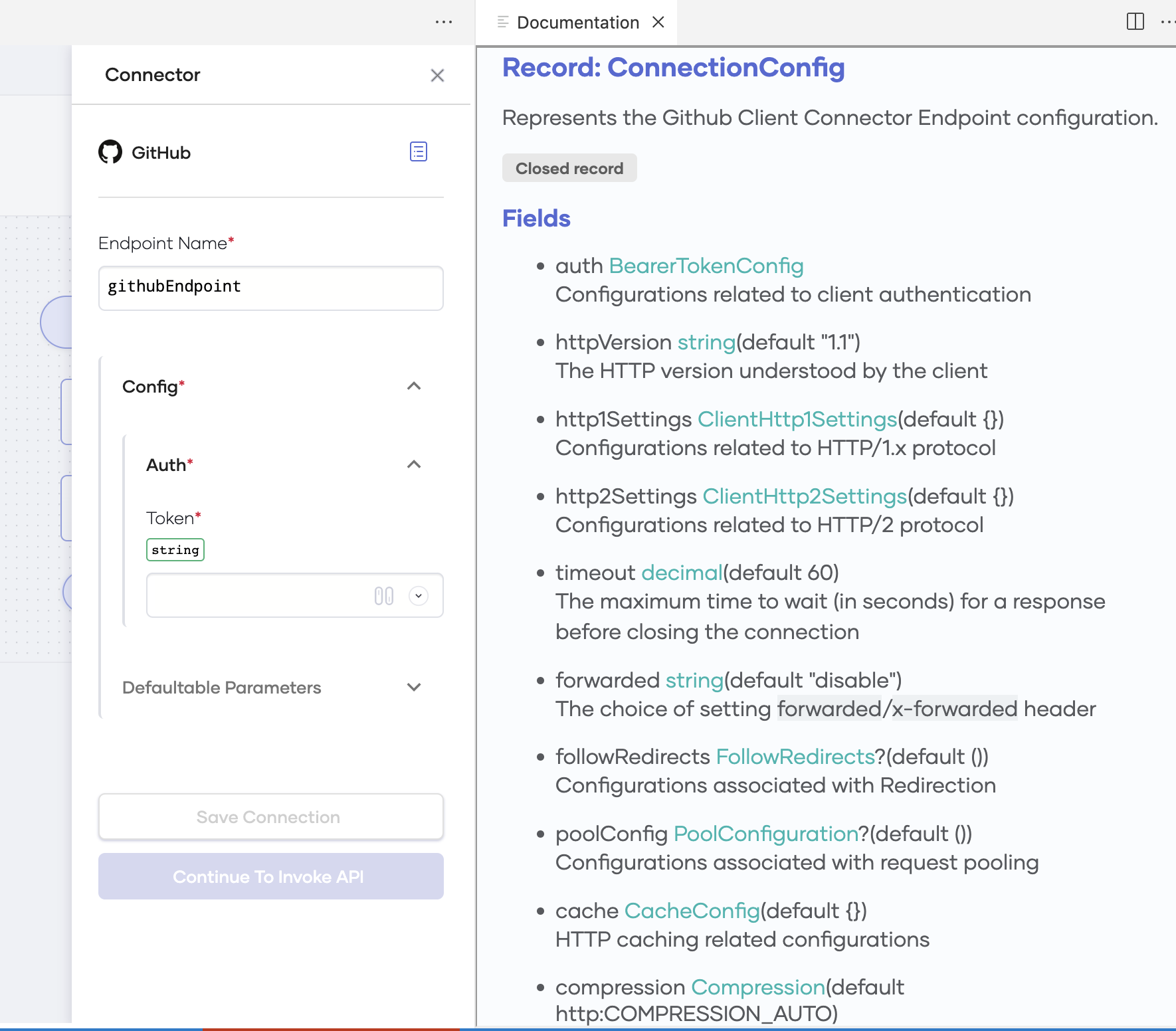The width and height of the screenshot is (1176, 1031).
Task: Open the CacheConfig type link
Action: point(692,911)
